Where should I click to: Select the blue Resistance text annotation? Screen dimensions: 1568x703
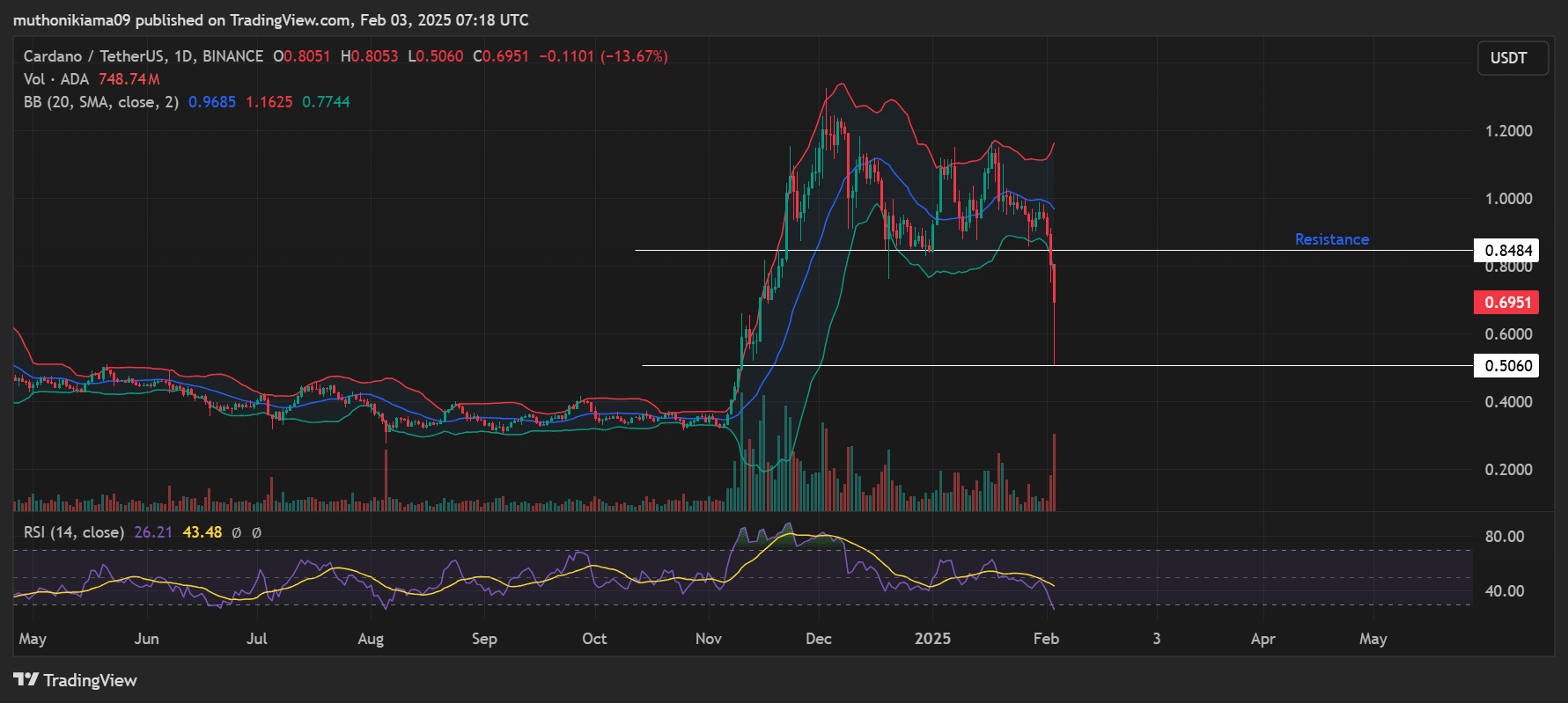[x=1331, y=239]
